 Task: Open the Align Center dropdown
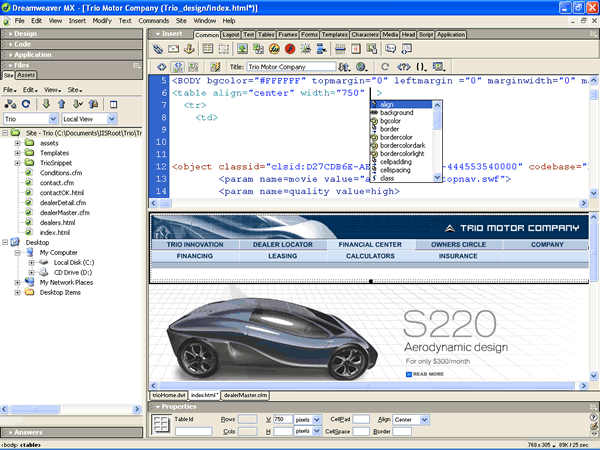tap(424, 420)
